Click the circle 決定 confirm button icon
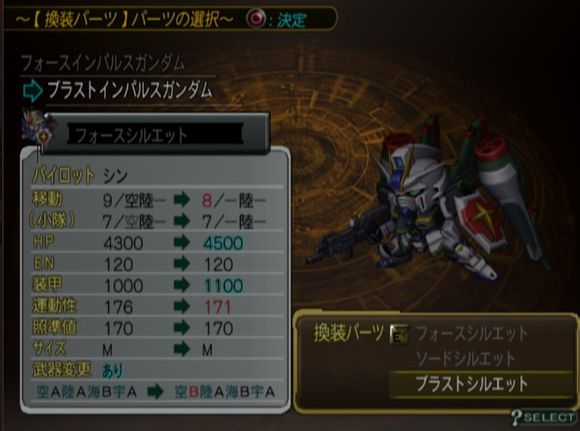The width and height of the screenshot is (580, 431). click(x=256, y=18)
